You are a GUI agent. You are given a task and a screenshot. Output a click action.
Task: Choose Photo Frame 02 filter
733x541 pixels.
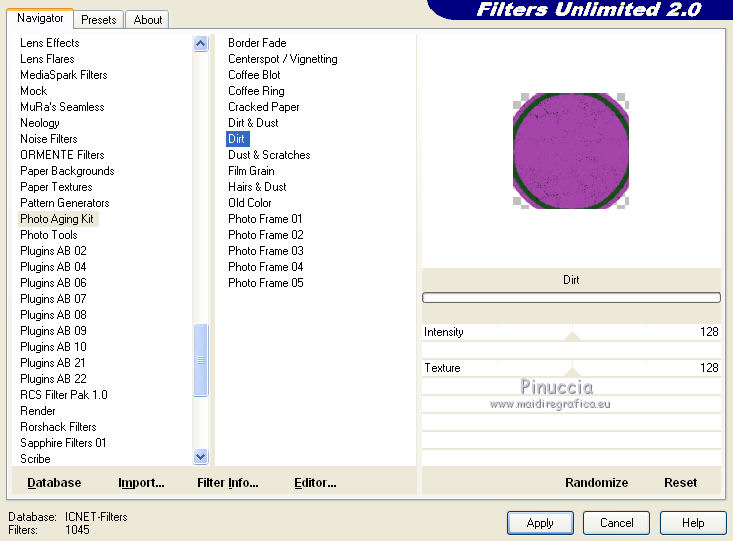pyautogui.click(x=266, y=235)
